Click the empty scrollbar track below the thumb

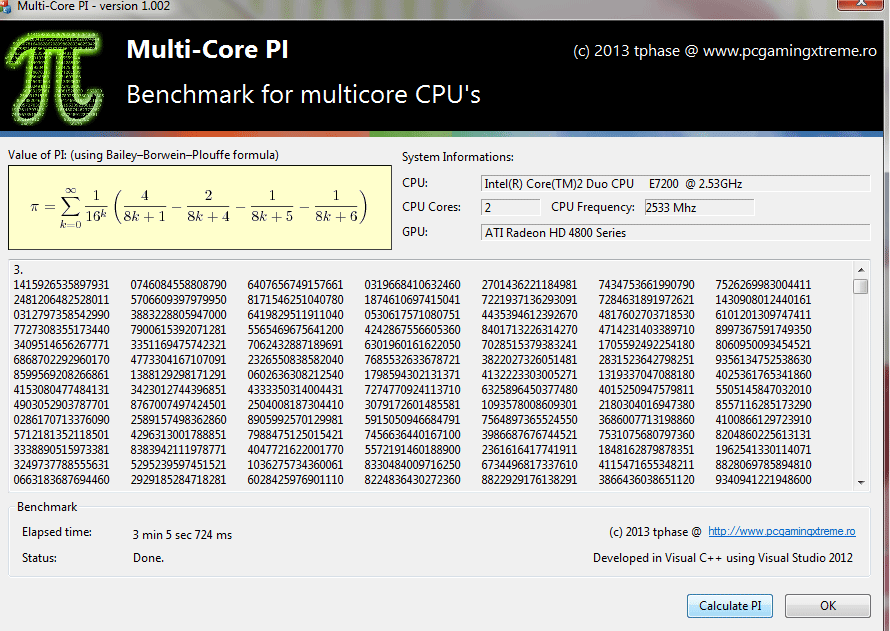tap(860, 390)
